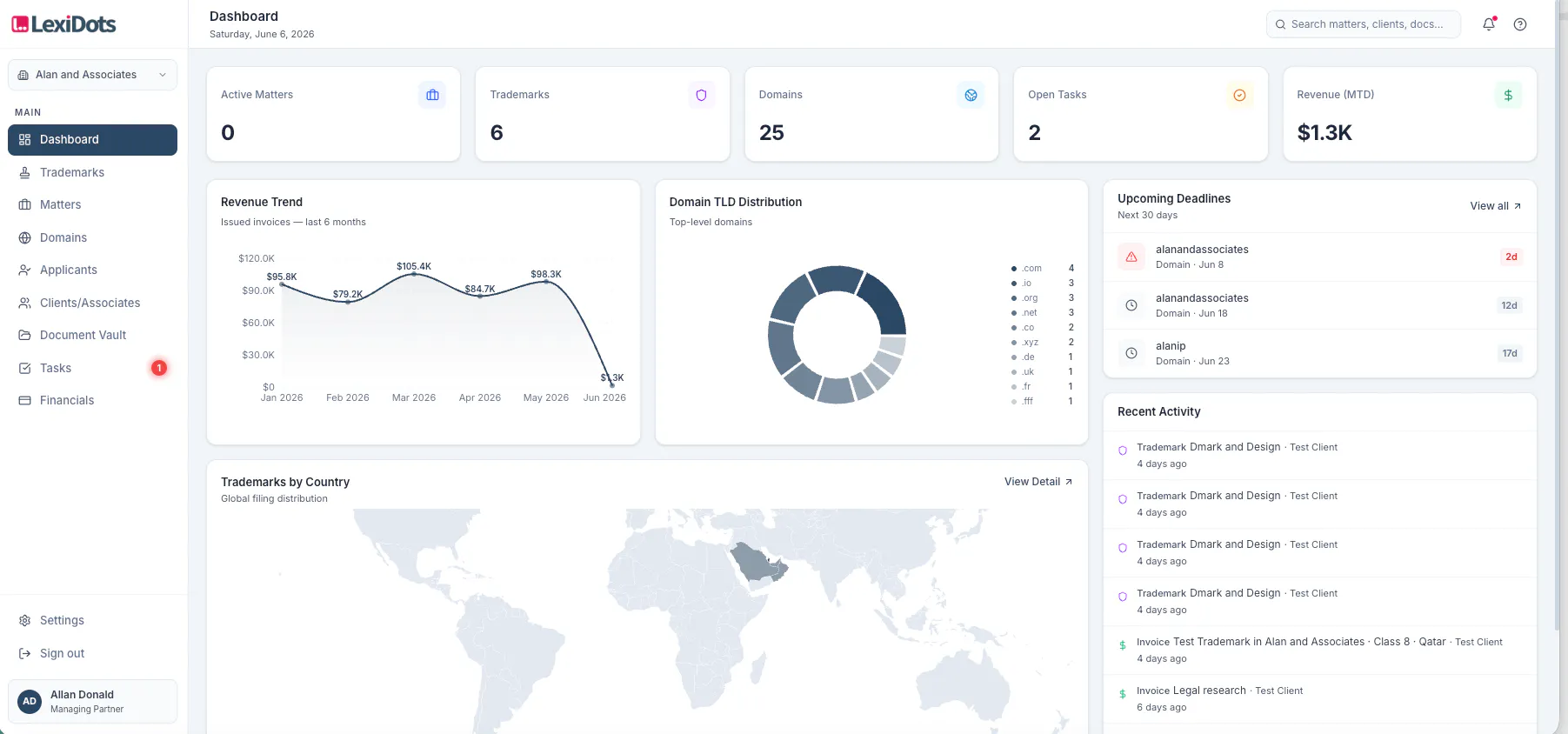This screenshot has height=734, width=1568.
Task: Open Applicants in the sidebar
Action: coord(92,270)
